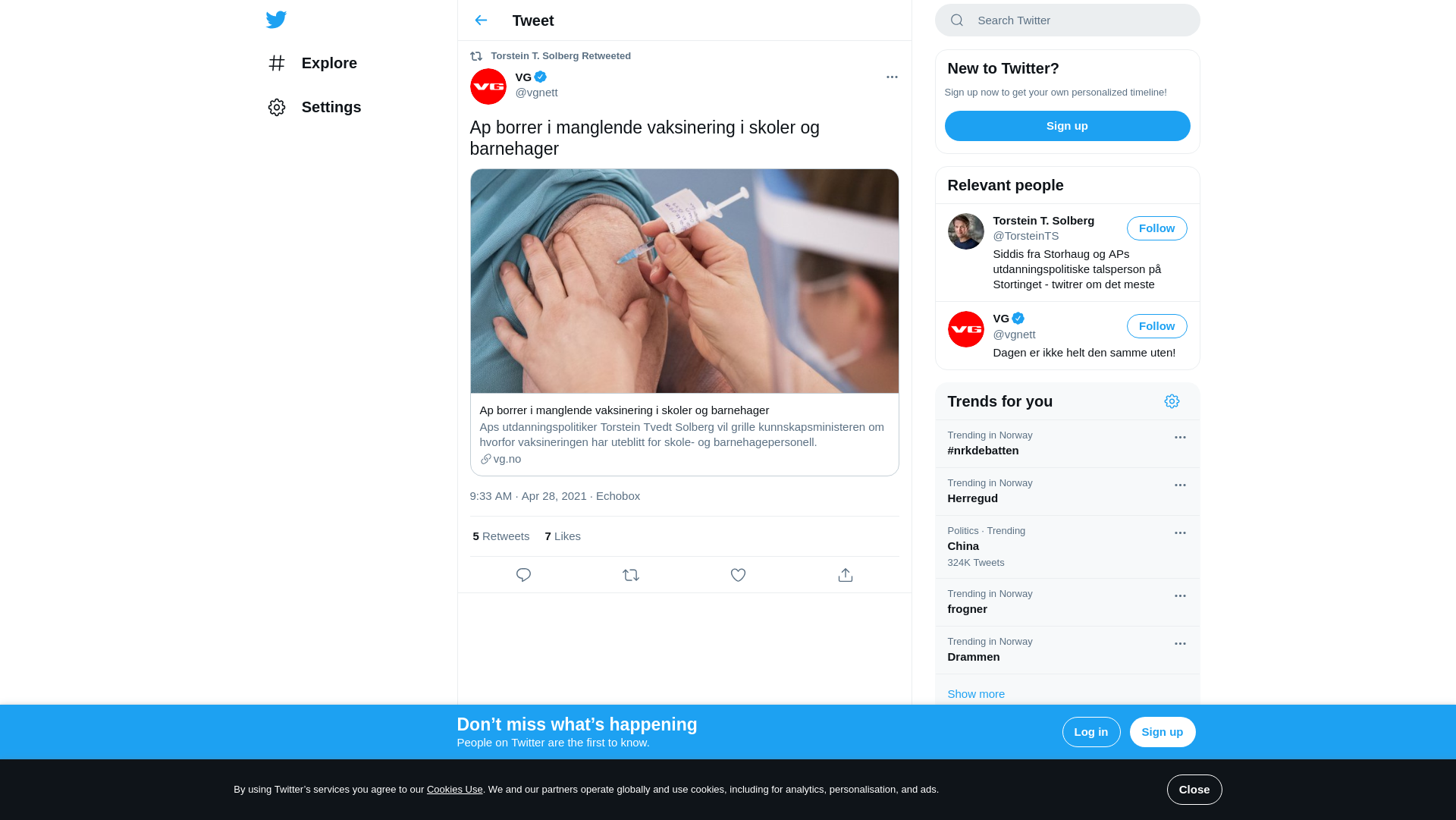Open Trends settings gear icon
The image size is (1456, 820).
[1172, 401]
